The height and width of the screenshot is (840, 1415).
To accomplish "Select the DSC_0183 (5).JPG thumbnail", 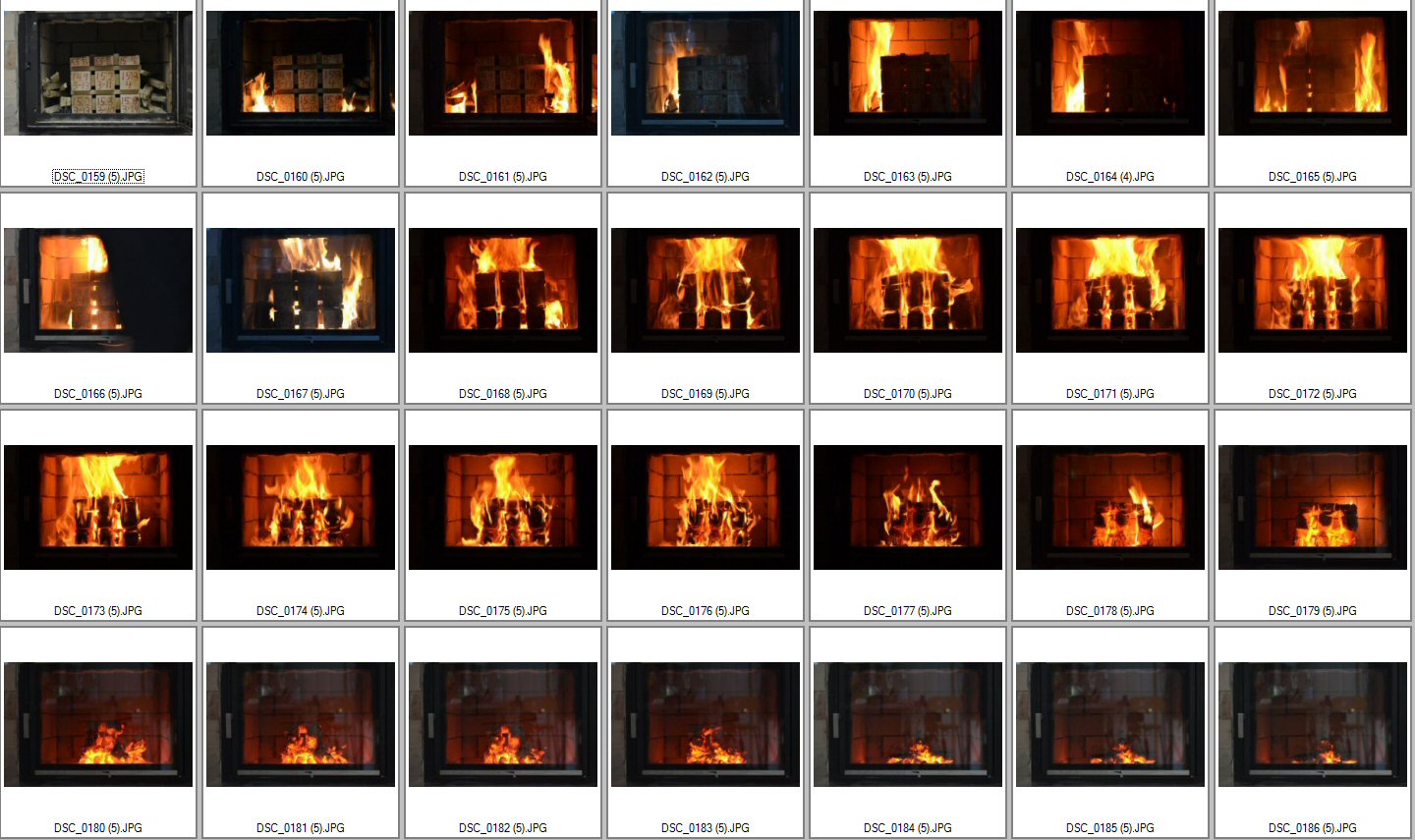I will point(706,725).
